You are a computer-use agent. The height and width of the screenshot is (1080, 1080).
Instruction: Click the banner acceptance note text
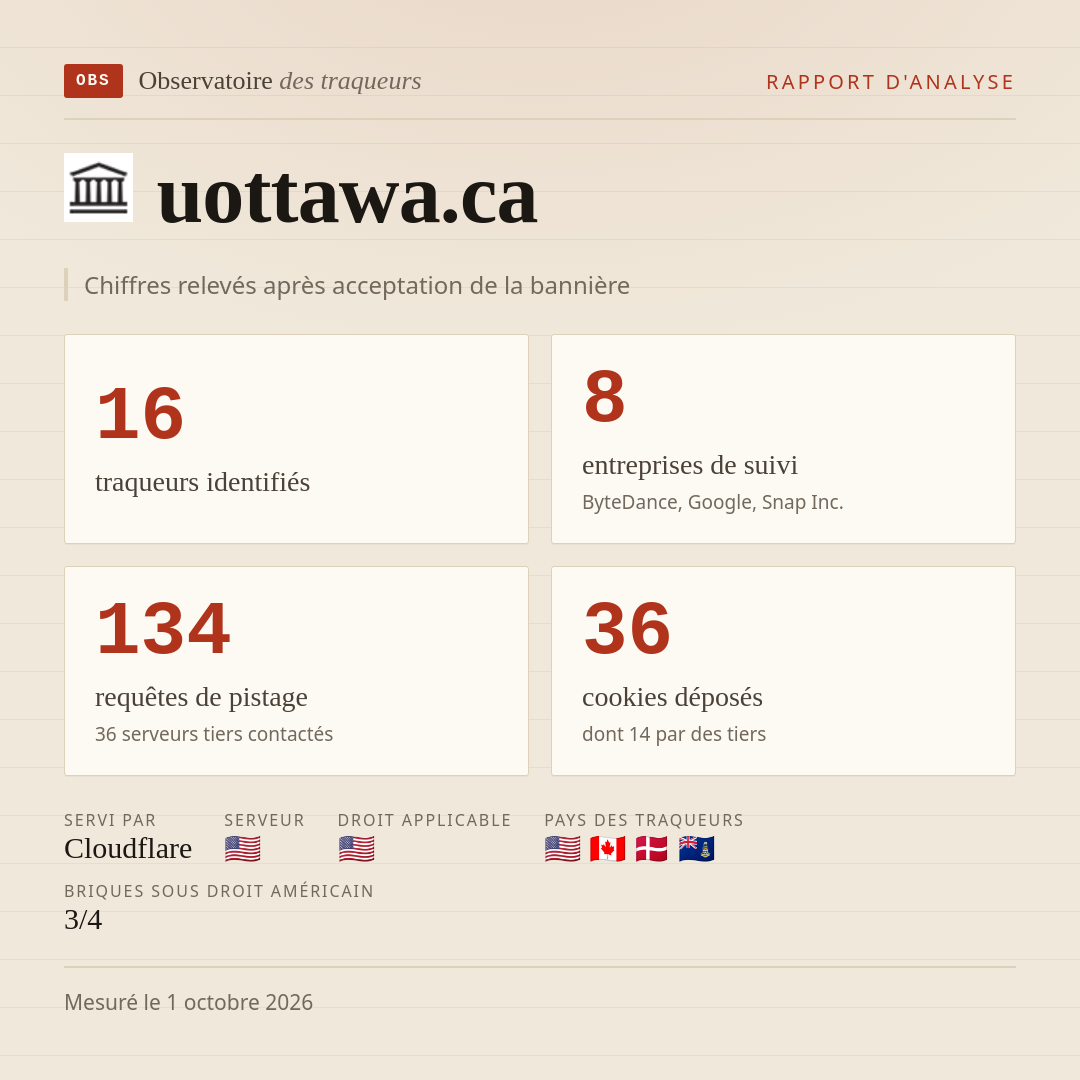357,285
